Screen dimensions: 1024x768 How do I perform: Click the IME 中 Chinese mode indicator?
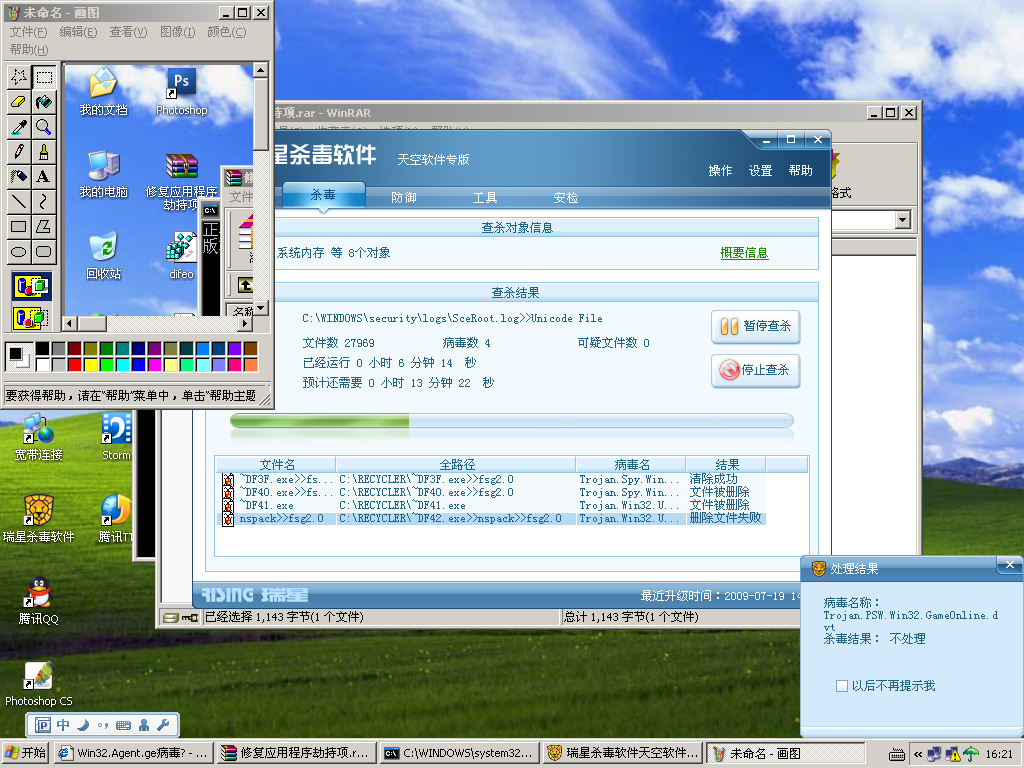pyautogui.click(x=63, y=725)
